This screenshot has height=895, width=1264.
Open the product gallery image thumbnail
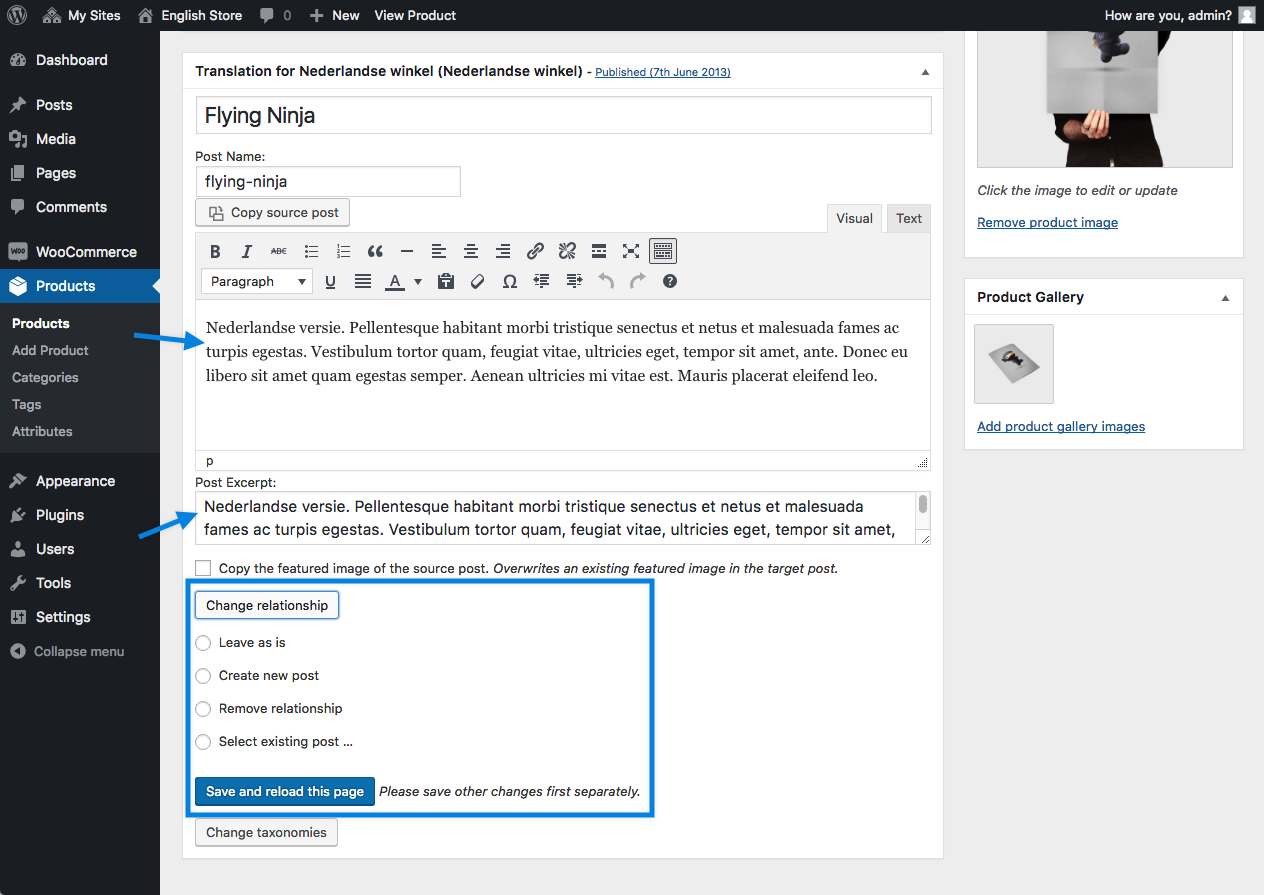click(x=1013, y=364)
